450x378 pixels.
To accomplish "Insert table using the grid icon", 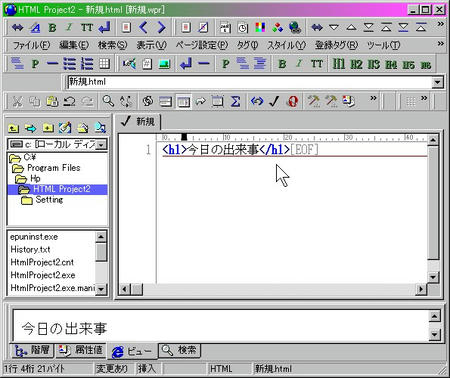I will (104, 64).
